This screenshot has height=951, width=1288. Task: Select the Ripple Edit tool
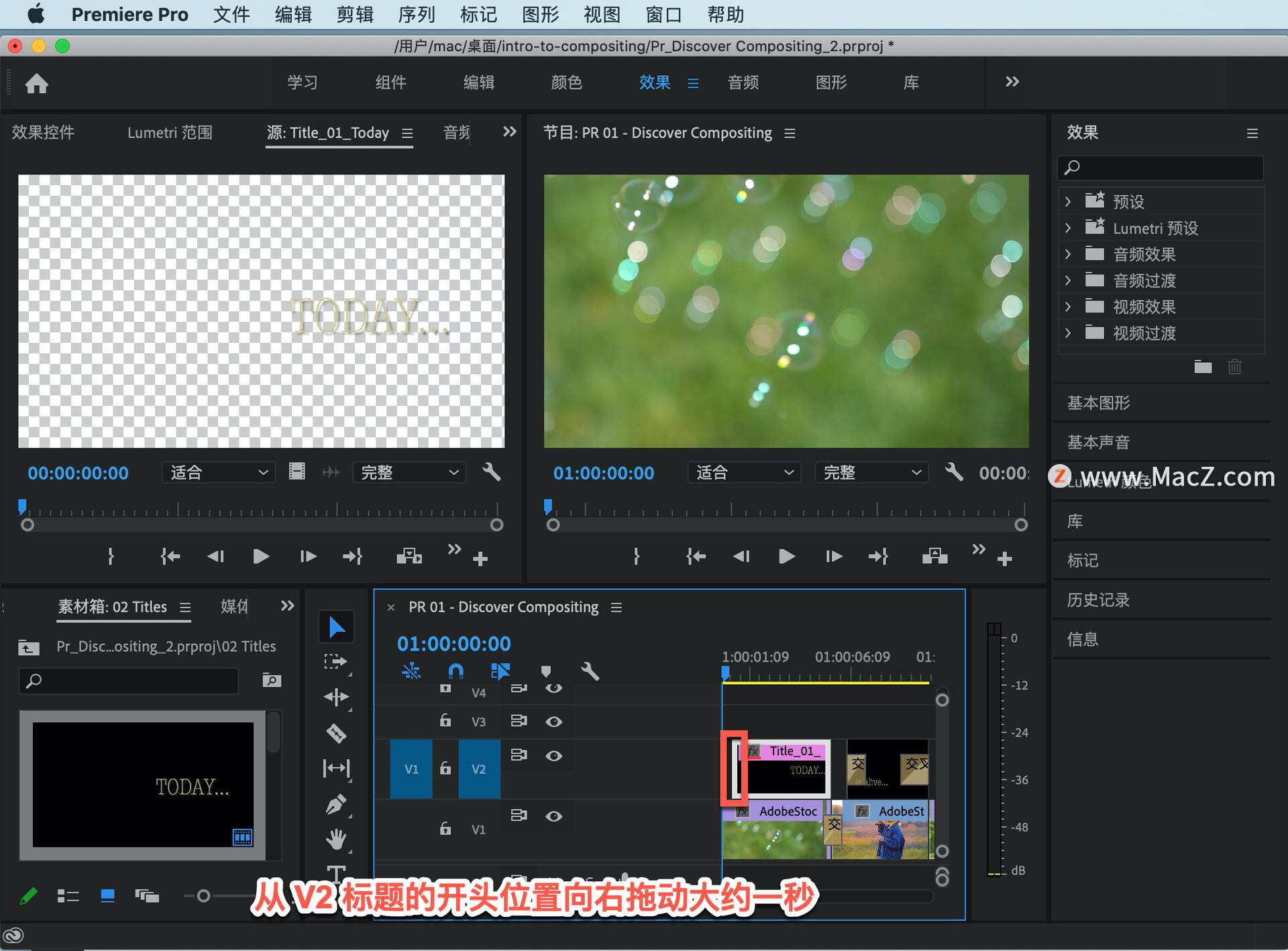click(x=336, y=697)
